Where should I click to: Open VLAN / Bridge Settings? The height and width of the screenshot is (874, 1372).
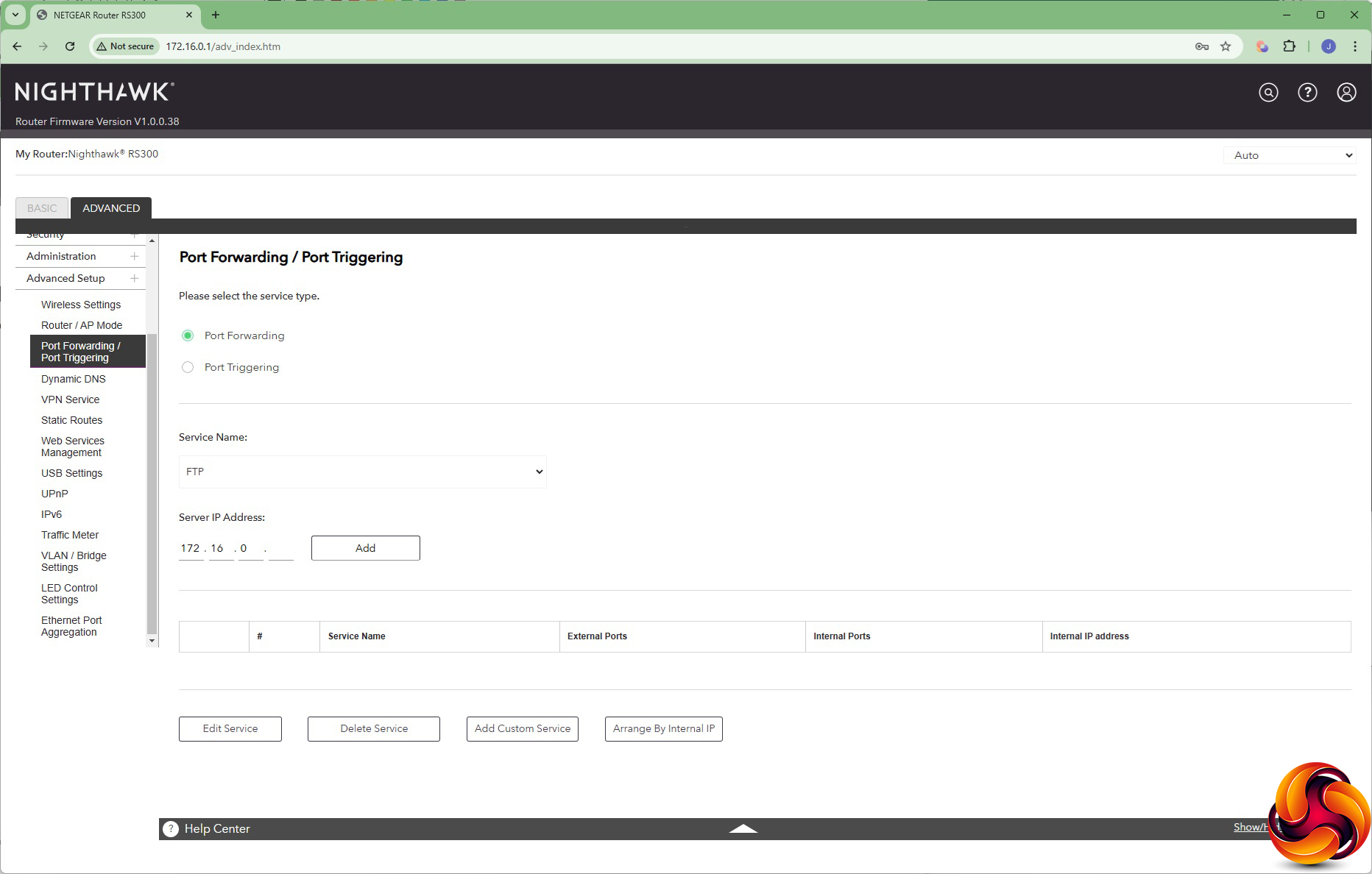pyautogui.click(x=74, y=561)
